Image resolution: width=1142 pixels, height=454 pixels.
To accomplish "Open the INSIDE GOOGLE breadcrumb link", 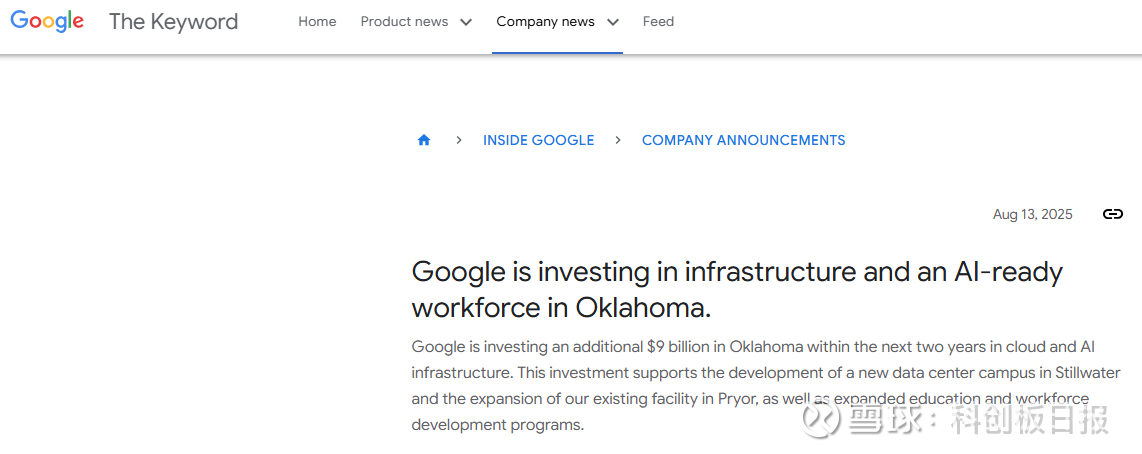I will coord(538,140).
